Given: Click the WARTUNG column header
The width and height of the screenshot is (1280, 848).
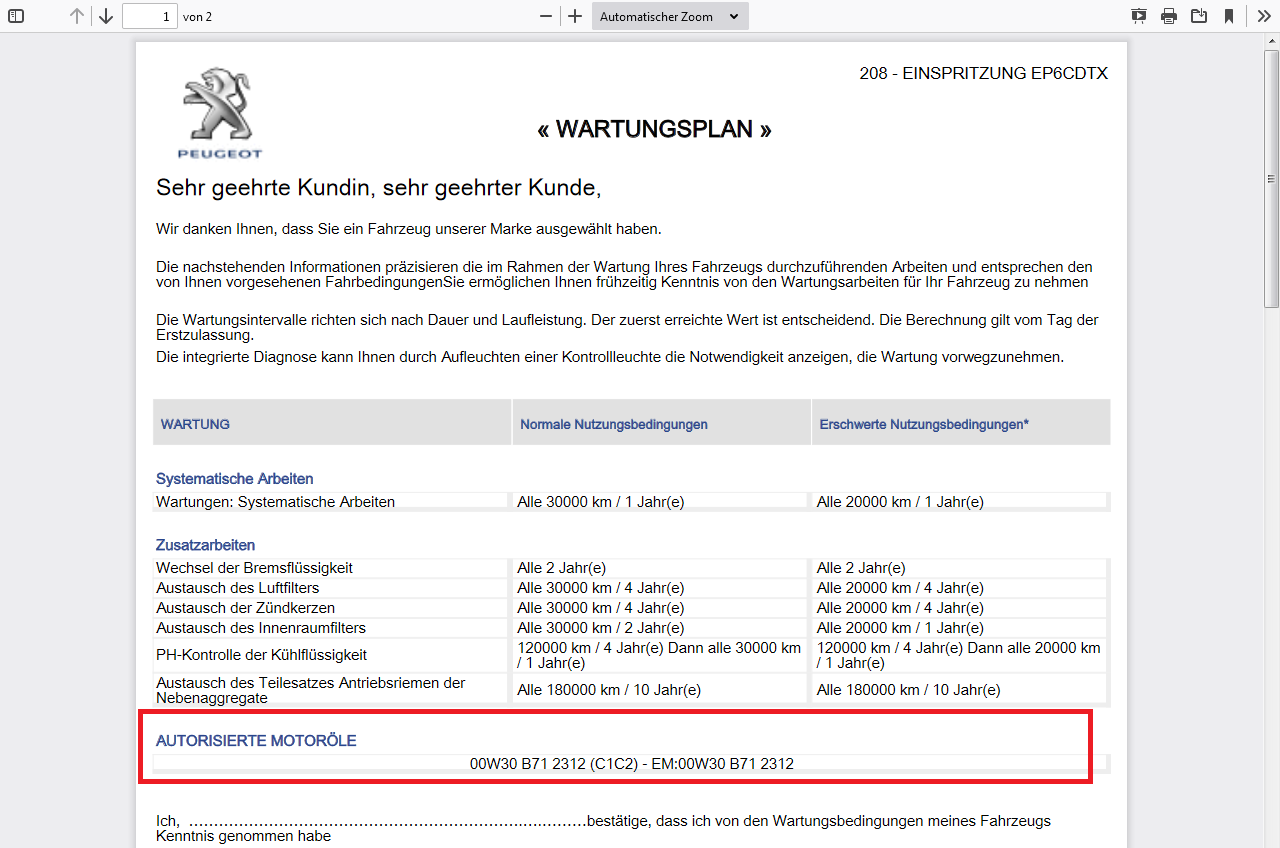Looking at the screenshot, I should [x=195, y=424].
